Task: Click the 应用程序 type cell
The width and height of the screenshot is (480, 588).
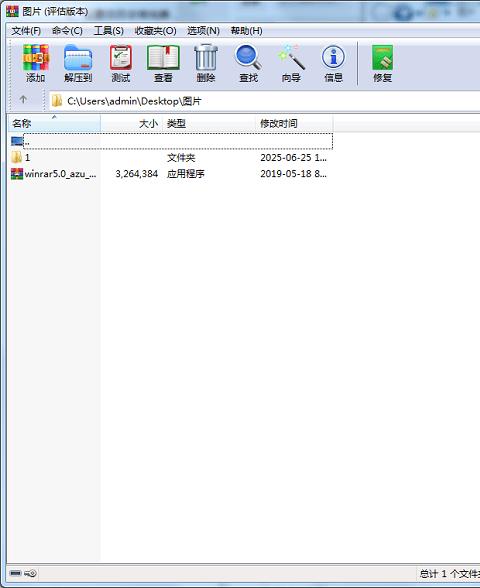Action: click(x=186, y=174)
